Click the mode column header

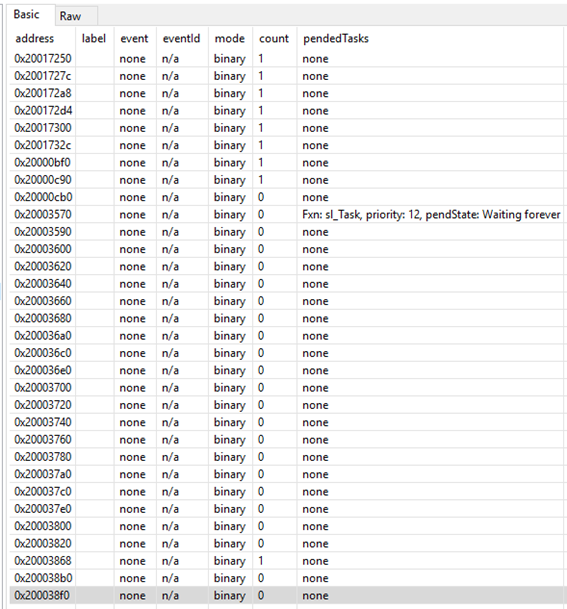pos(230,38)
